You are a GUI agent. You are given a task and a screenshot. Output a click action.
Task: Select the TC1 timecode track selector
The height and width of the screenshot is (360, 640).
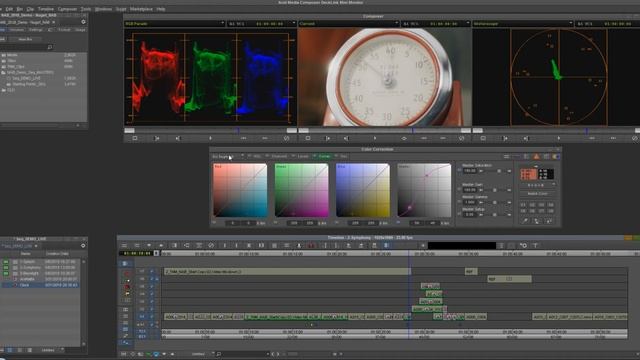(142, 331)
